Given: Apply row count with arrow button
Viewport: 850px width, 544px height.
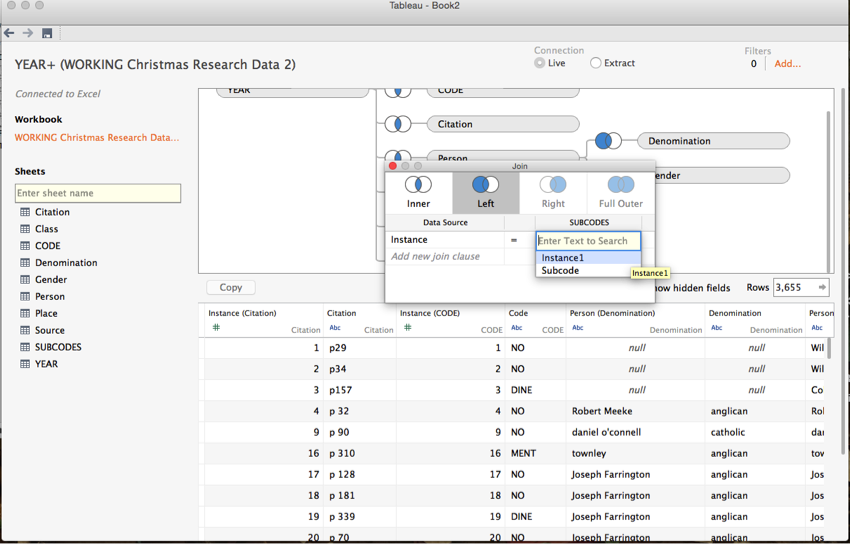Looking at the screenshot, I should 822,287.
